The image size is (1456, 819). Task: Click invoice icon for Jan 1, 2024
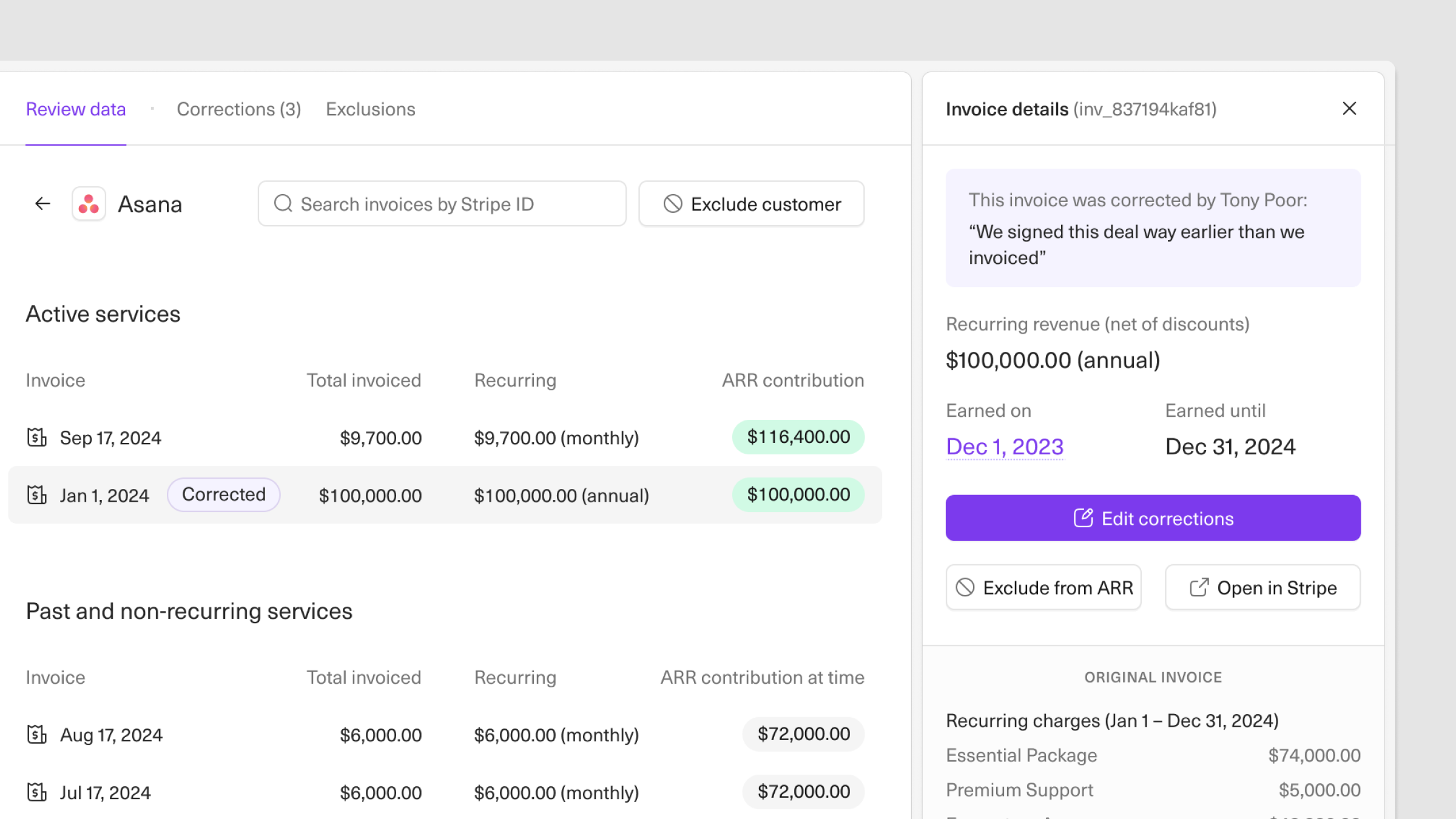pyautogui.click(x=37, y=495)
